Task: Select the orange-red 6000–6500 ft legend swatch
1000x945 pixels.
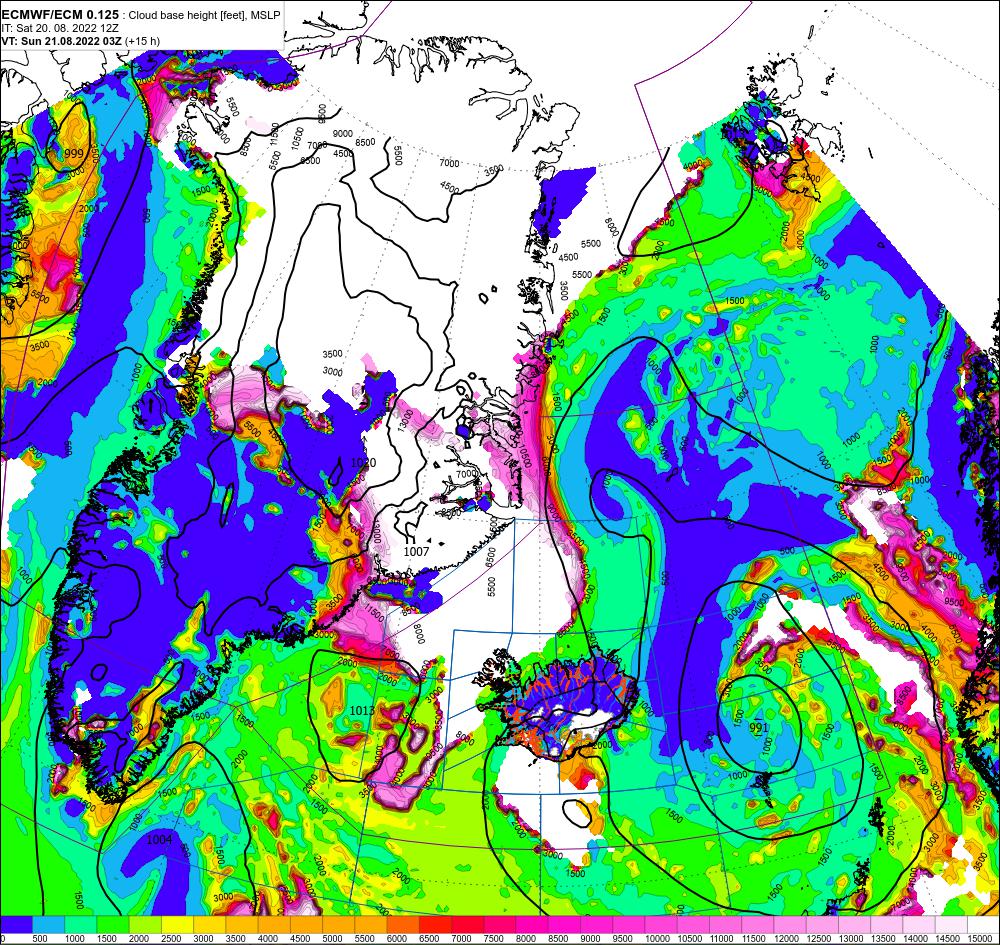Action: [403, 925]
